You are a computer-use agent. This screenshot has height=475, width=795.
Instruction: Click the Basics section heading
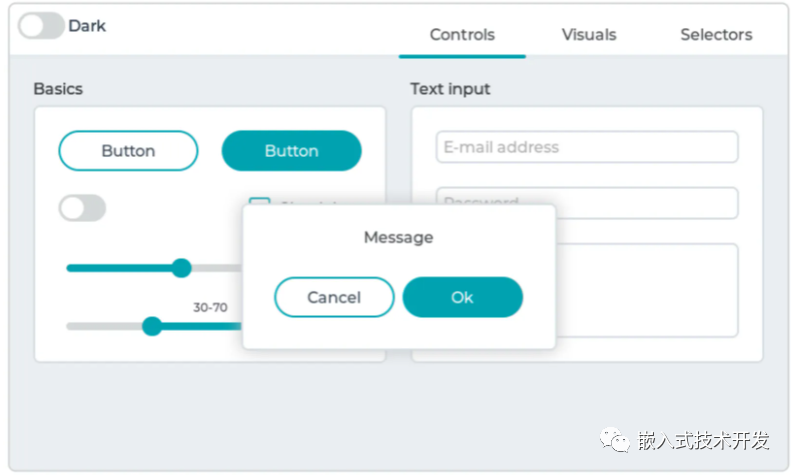[x=58, y=89]
